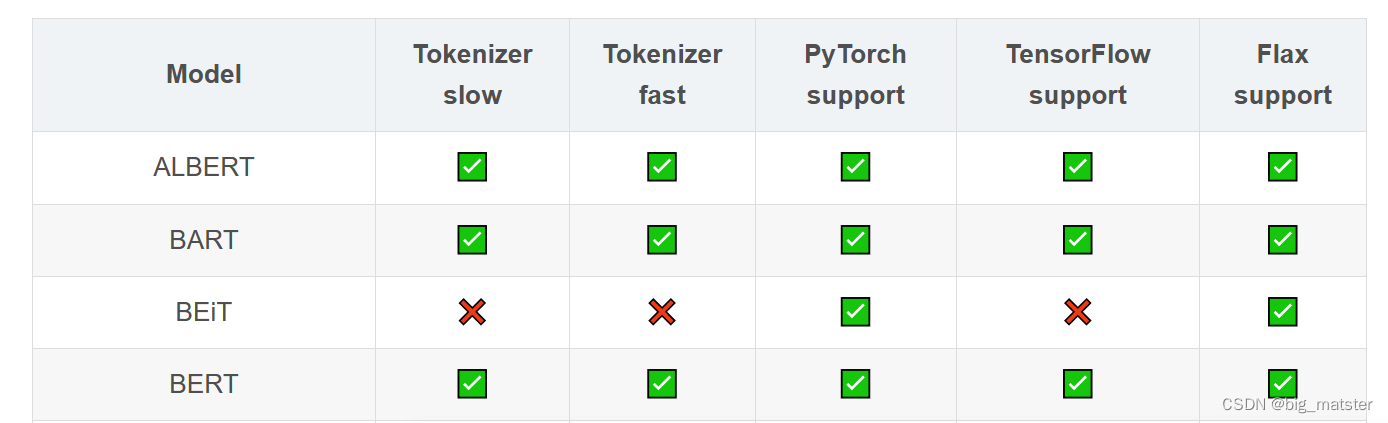Click the BEiT model name cell
The width and height of the screenshot is (1388, 423).
coord(204,312)
